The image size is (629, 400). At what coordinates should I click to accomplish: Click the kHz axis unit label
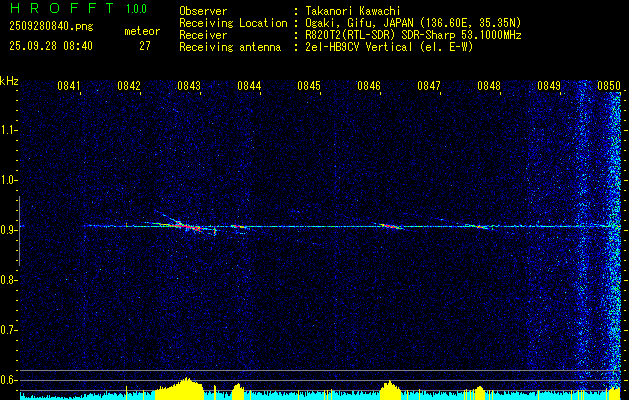pos(9,81)
